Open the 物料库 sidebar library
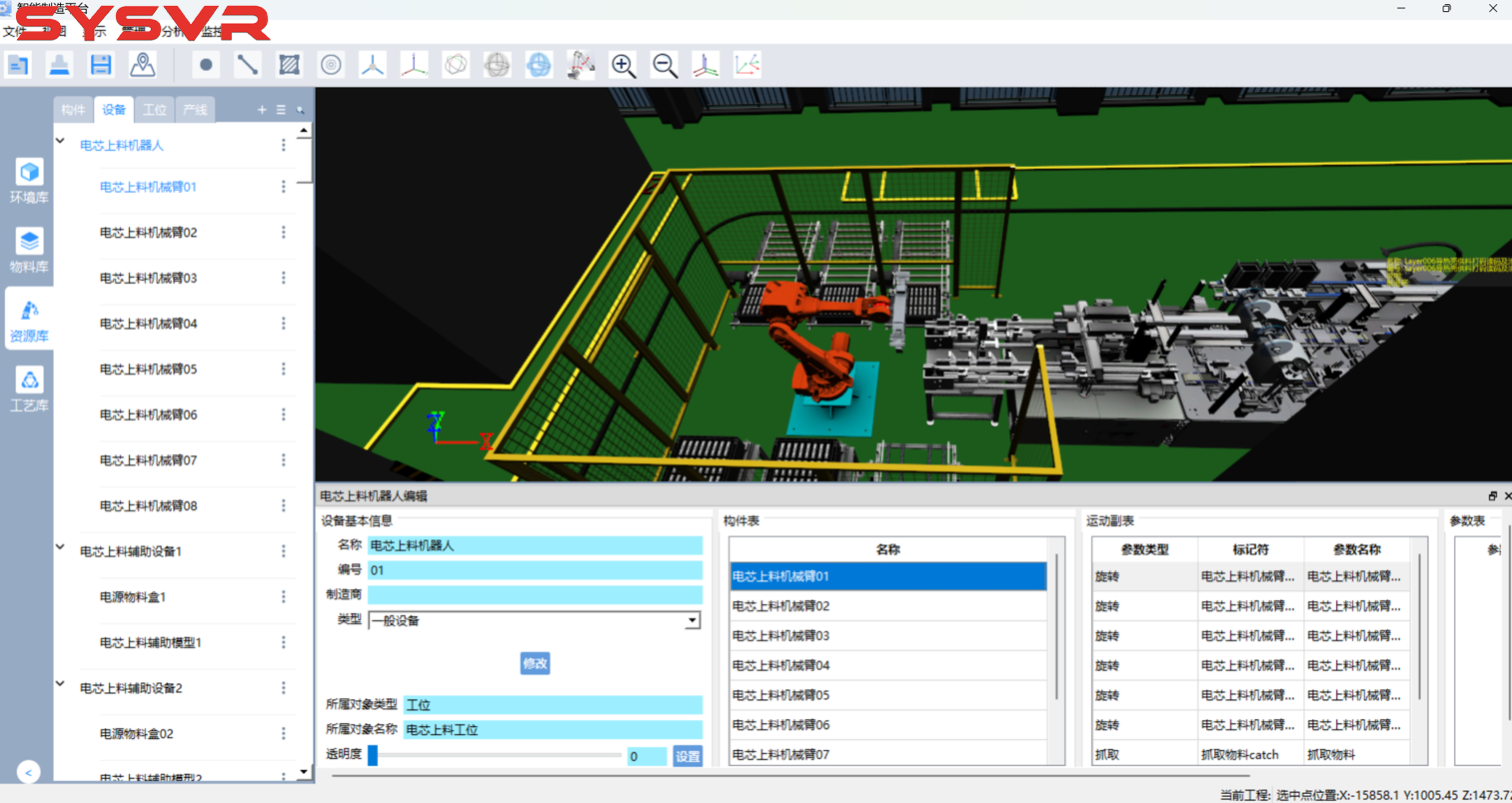 point(29,252)
